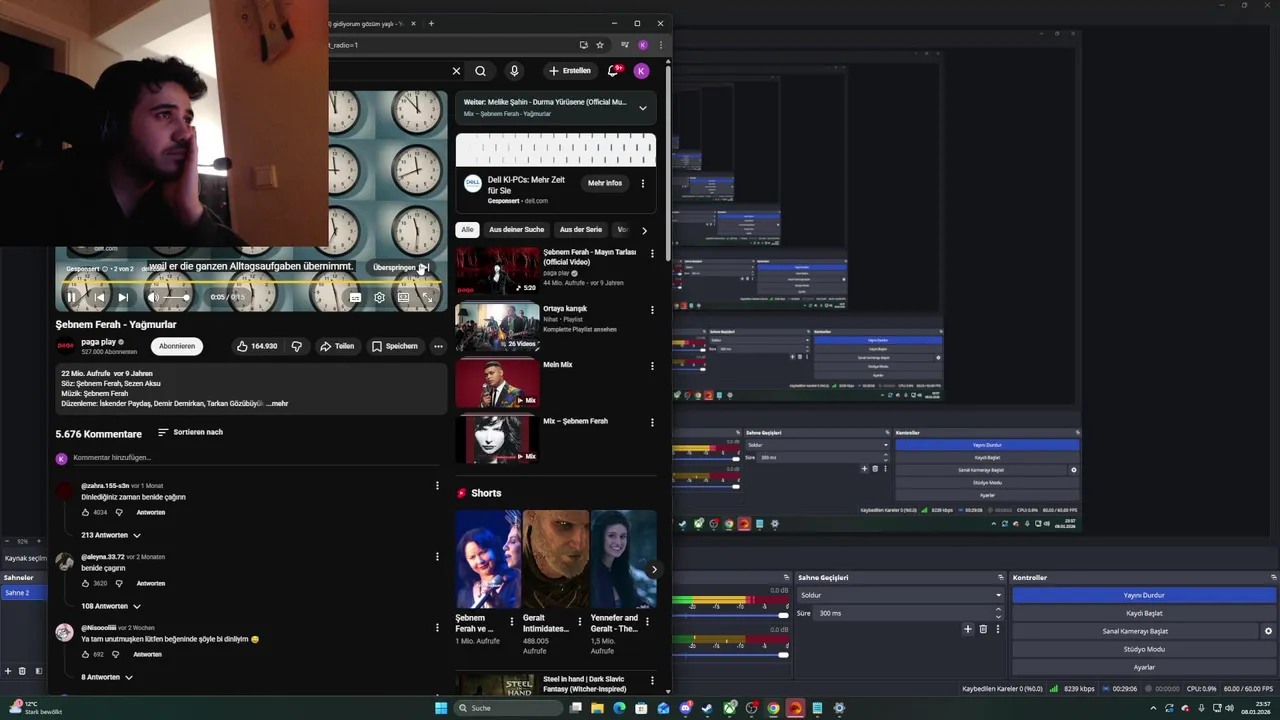Viewport: 1280px width, 720px height.
Task: Show more filter chips with arrow
Action: 644,230
